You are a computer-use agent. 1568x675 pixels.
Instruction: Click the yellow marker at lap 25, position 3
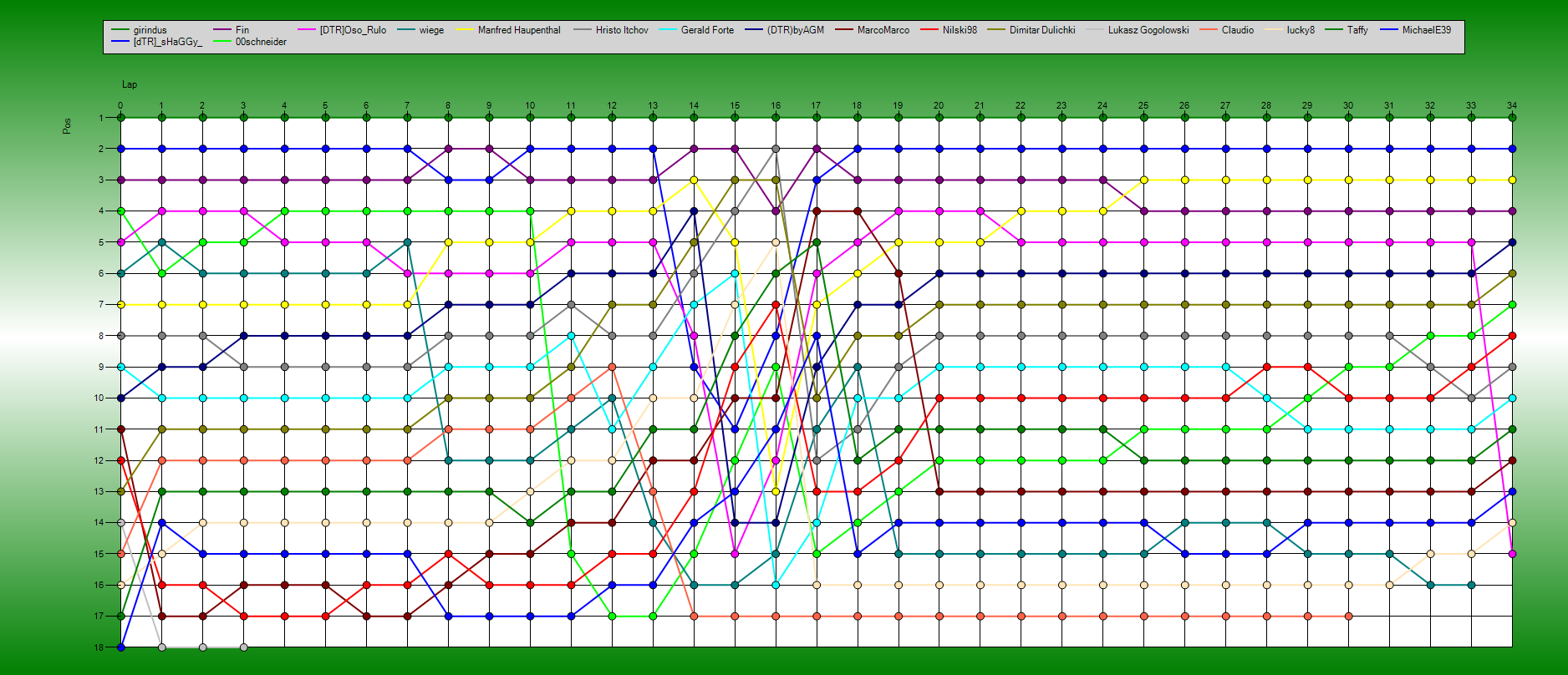(x=1143, y=180)
